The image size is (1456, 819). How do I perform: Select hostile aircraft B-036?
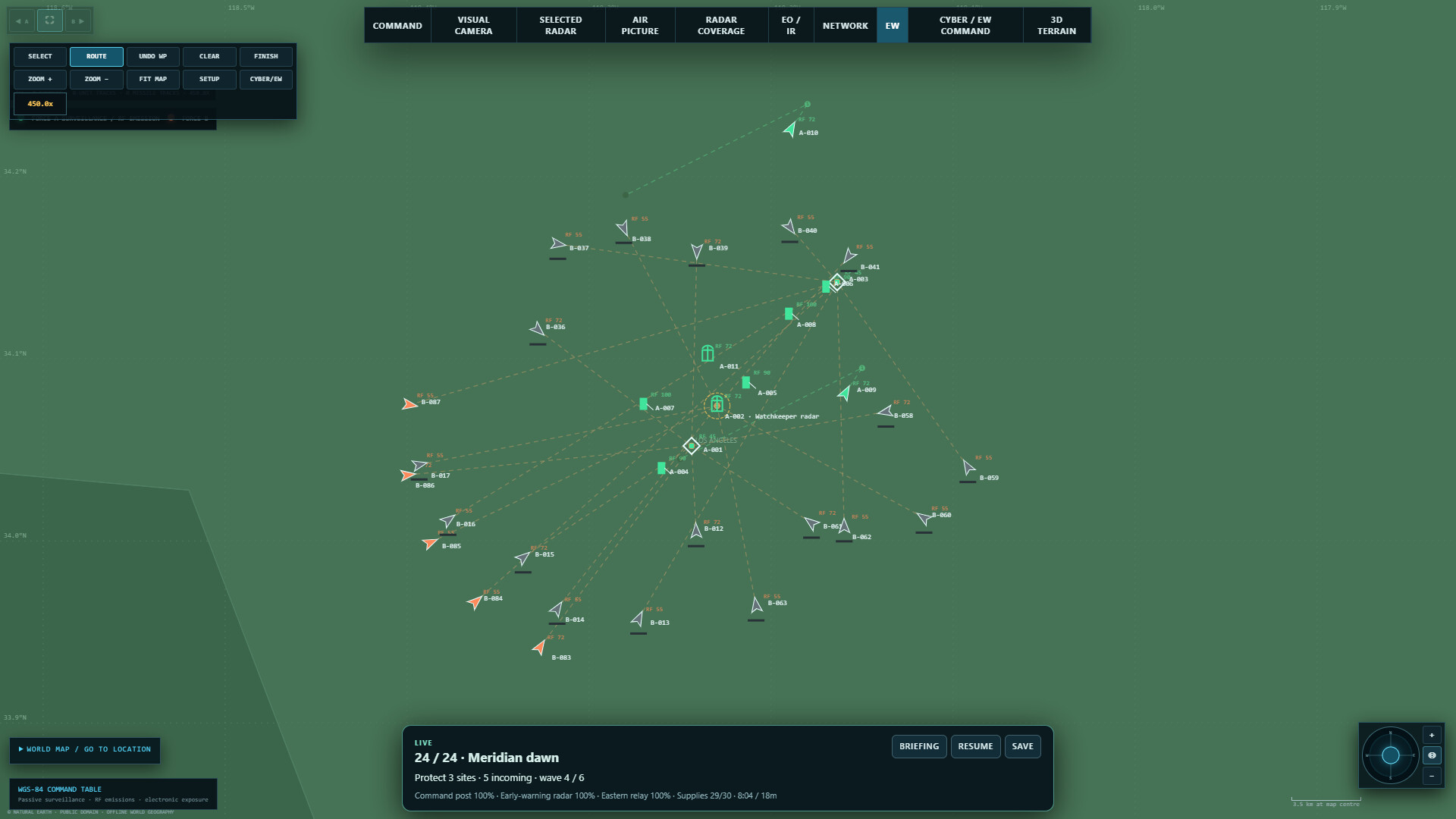pos(538,329)
